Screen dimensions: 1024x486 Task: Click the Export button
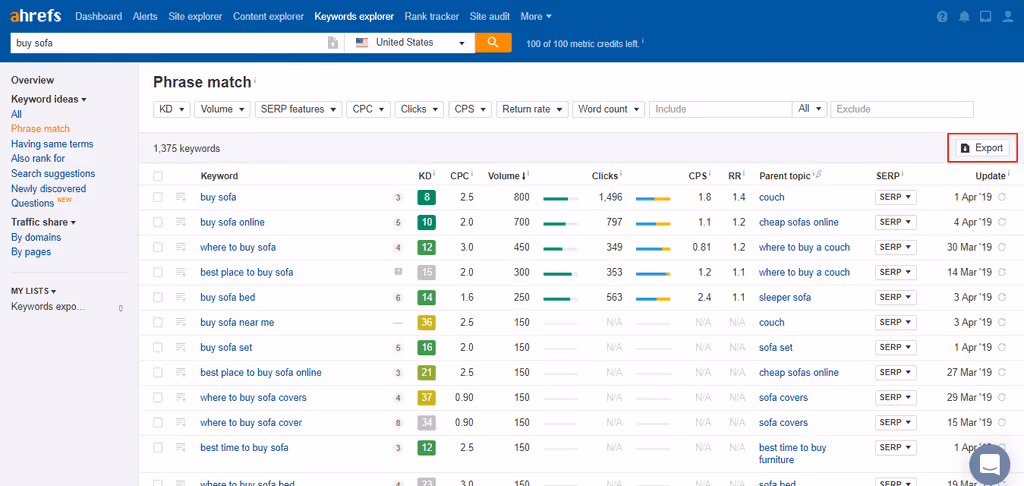(x=983, y=148)
